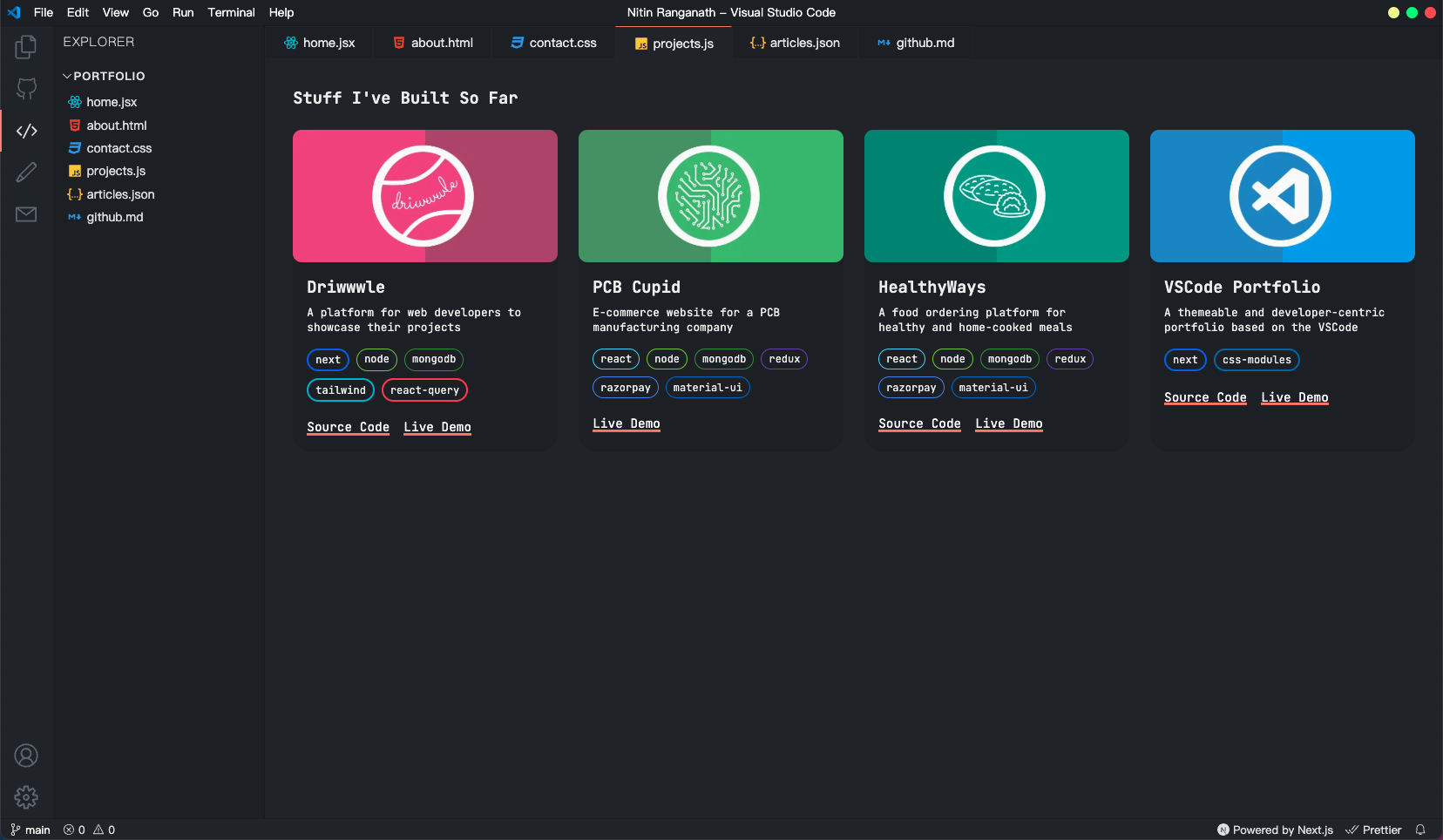
Task: Open the Run menu
Action: tap(183, 12)
